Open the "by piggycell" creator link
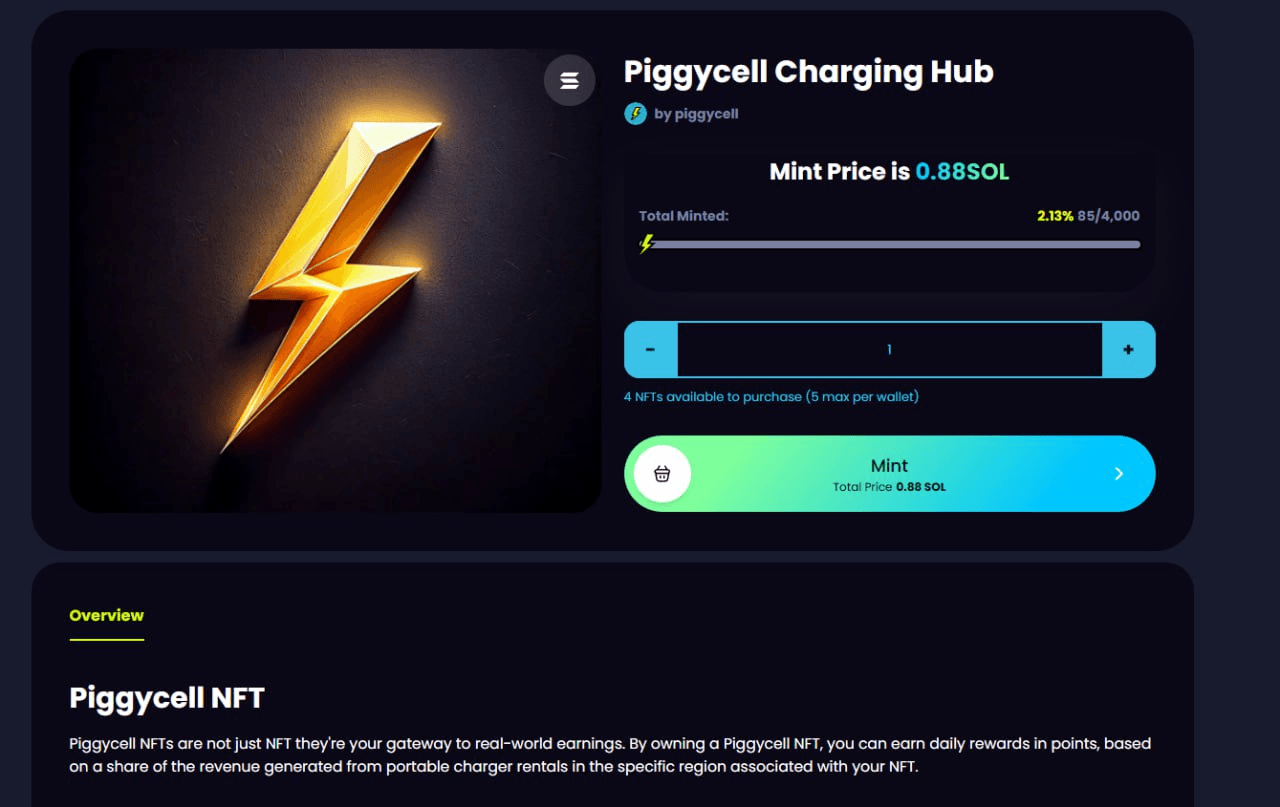 click(696, 114)
